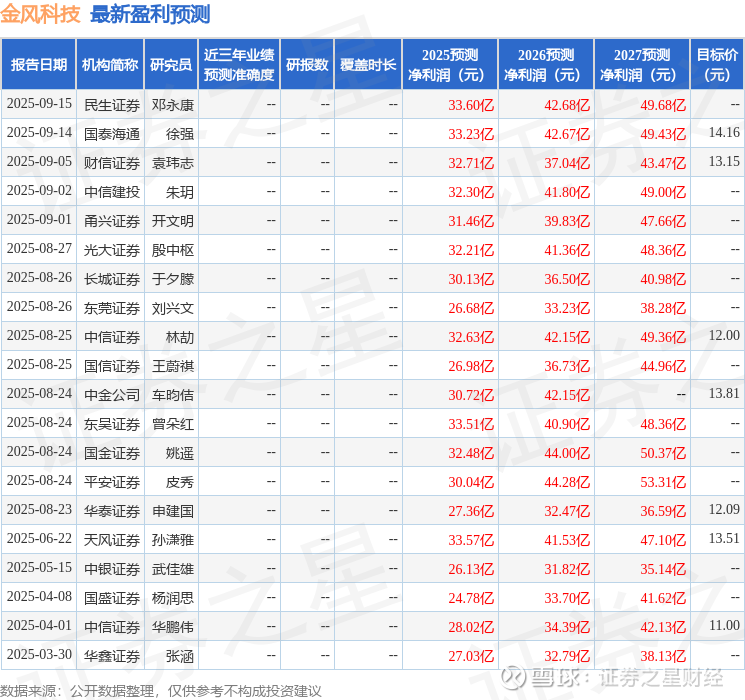Click the 最新盈利预测 heading
The width and height of the screenshot is (745, 700).
pyautogui.click(x=150, y=14)
